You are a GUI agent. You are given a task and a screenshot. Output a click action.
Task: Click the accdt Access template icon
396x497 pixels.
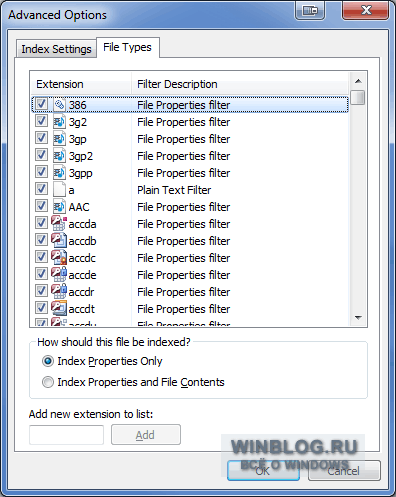pos(59,308)
